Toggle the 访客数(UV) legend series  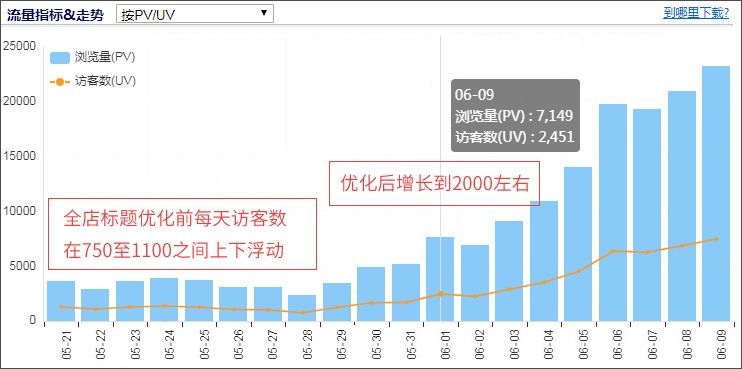[92, 81]
